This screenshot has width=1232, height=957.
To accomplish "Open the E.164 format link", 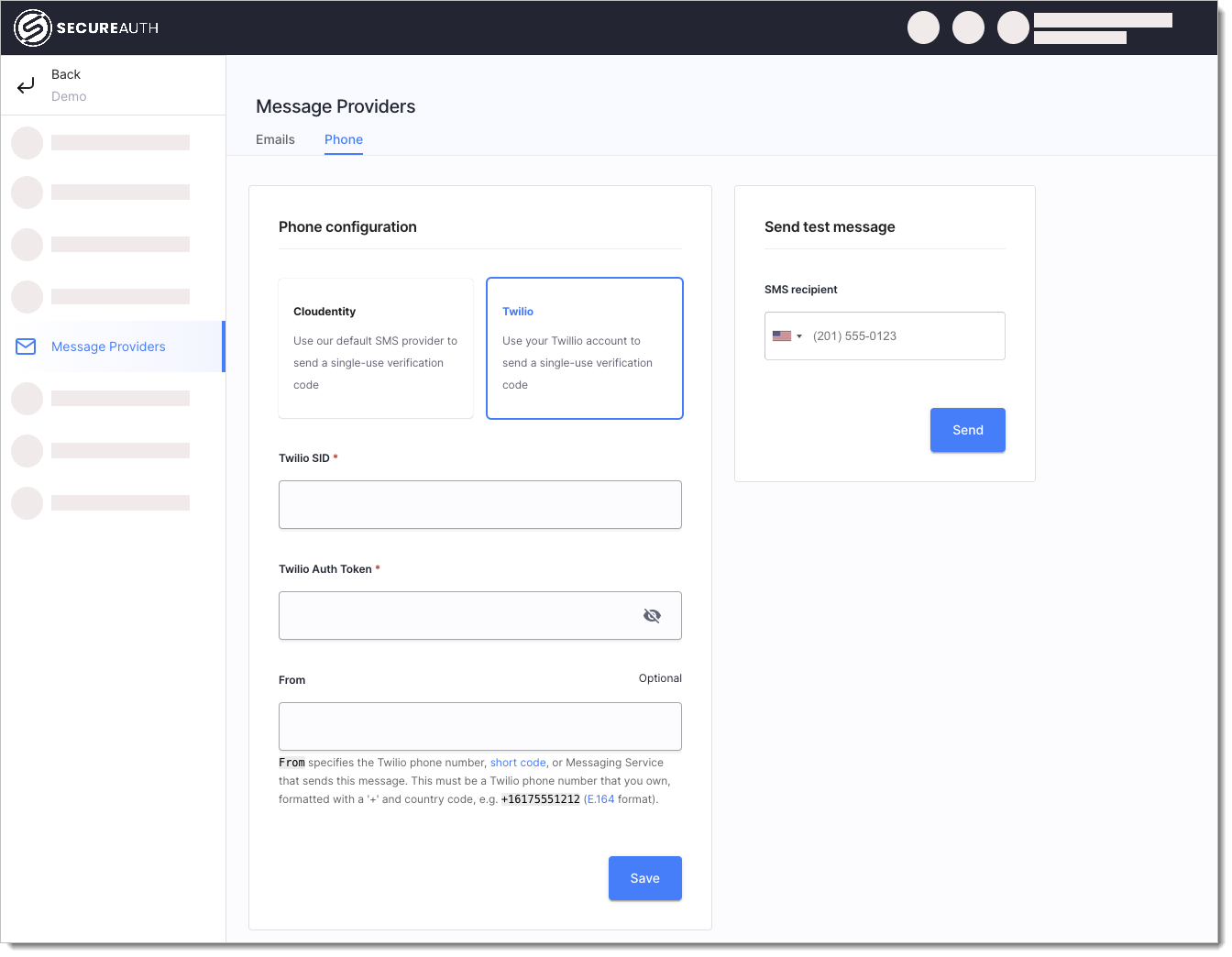I will pos(600,799).
